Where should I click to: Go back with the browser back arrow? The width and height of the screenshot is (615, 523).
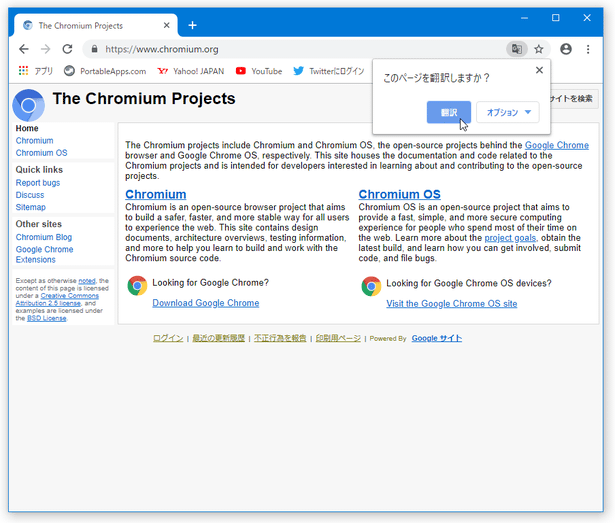(x=24, y=49)
